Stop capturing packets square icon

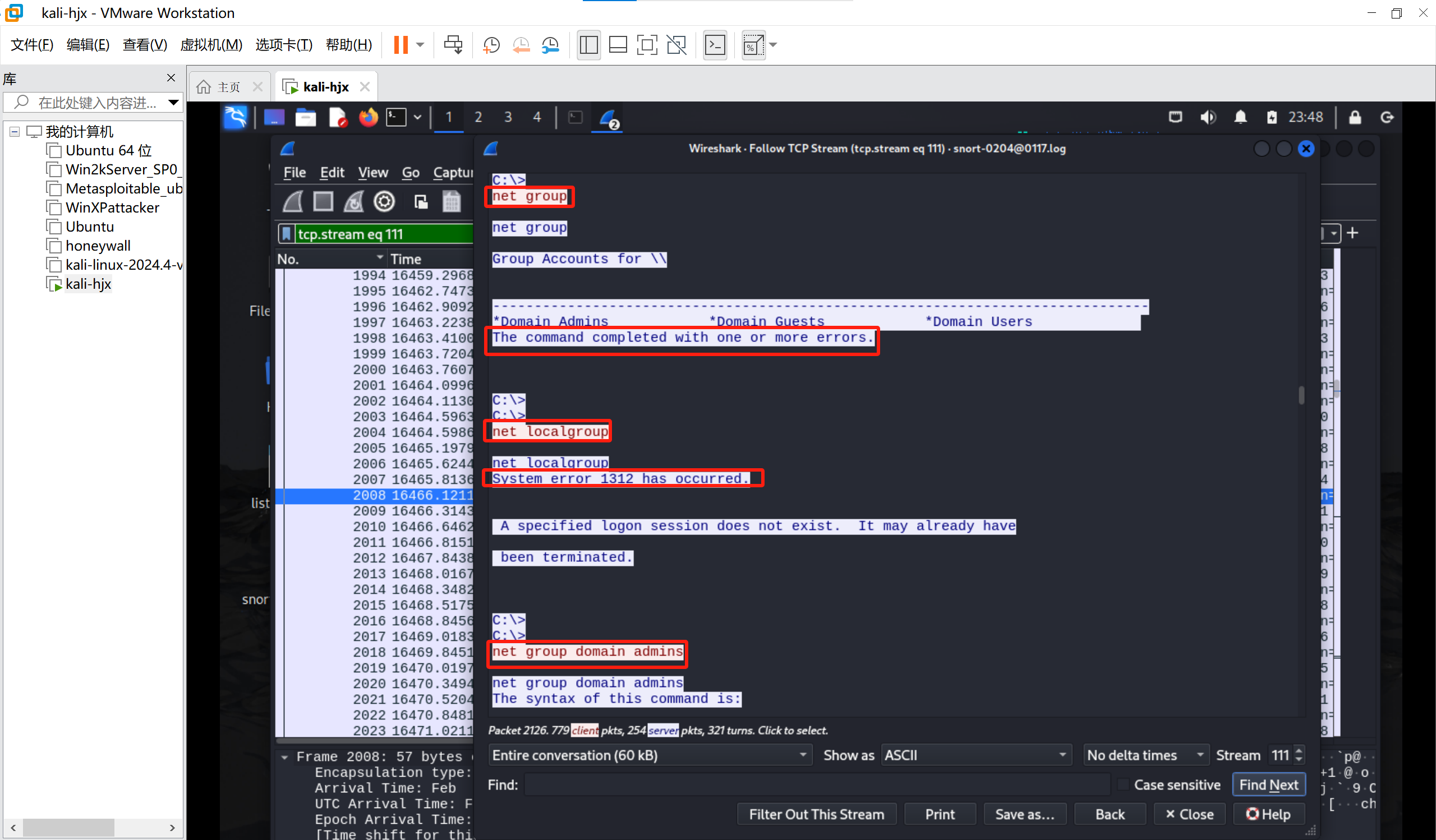323,202
